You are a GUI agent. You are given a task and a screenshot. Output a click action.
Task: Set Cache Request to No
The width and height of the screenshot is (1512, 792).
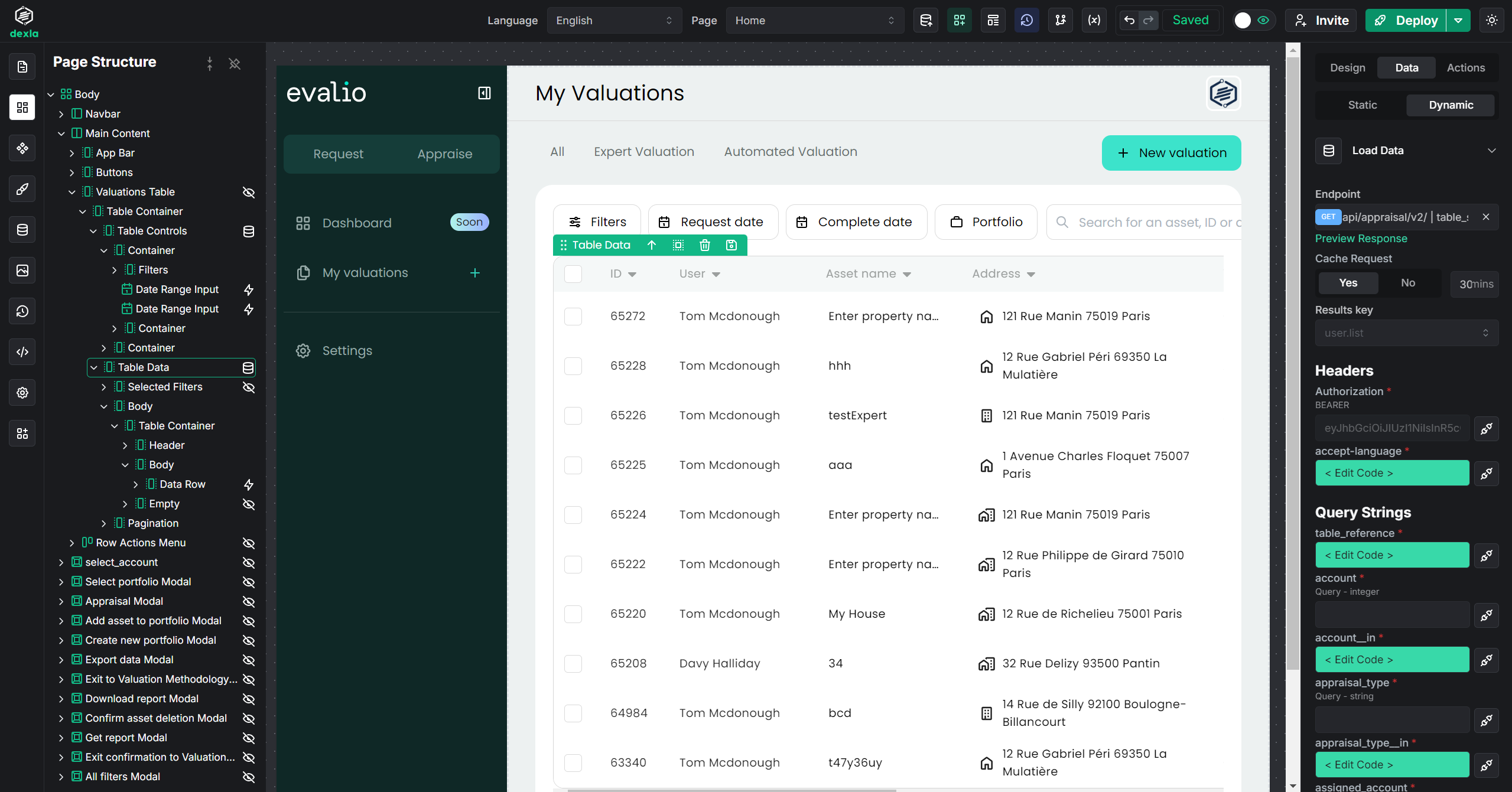pyautogui.click(x=1407, y=283)
